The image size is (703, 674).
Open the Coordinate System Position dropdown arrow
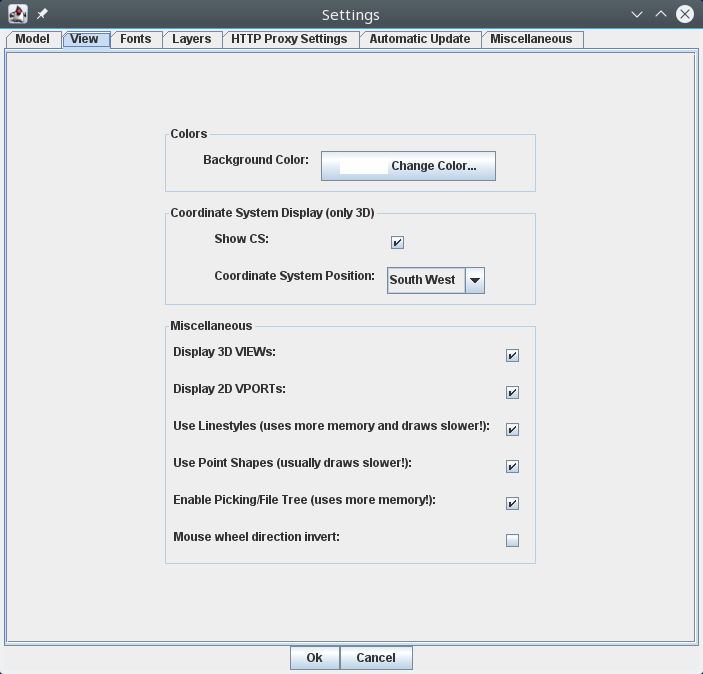(x=475, y=281)
